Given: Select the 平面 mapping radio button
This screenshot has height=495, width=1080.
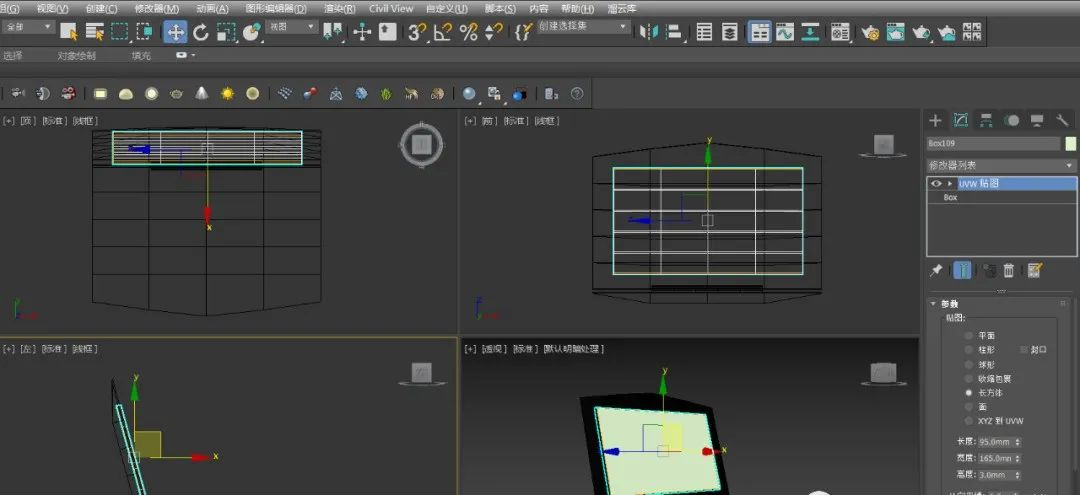Looking at the screenshot, I should tap(968, 335).
